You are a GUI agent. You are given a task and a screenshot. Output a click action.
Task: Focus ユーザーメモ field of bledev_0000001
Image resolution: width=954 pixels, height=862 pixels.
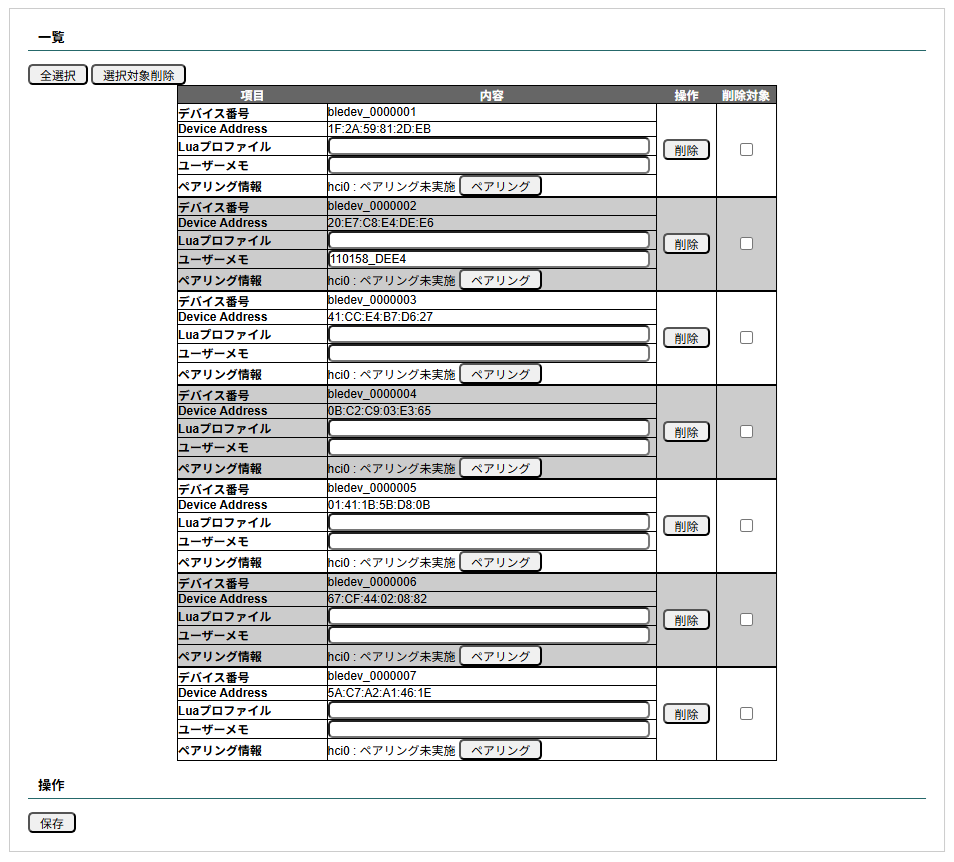coord(489,165)
